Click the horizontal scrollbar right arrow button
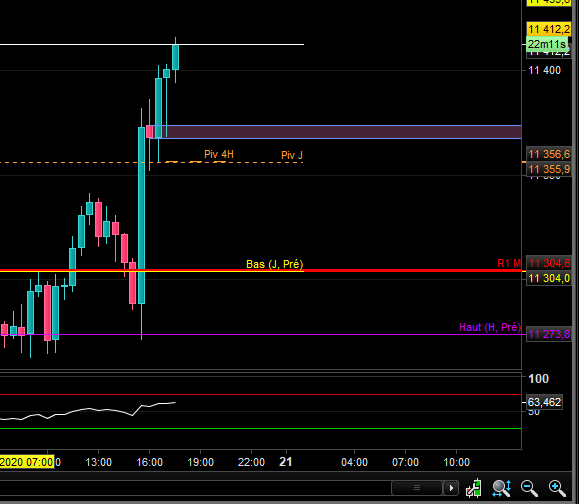 (451, 488)
